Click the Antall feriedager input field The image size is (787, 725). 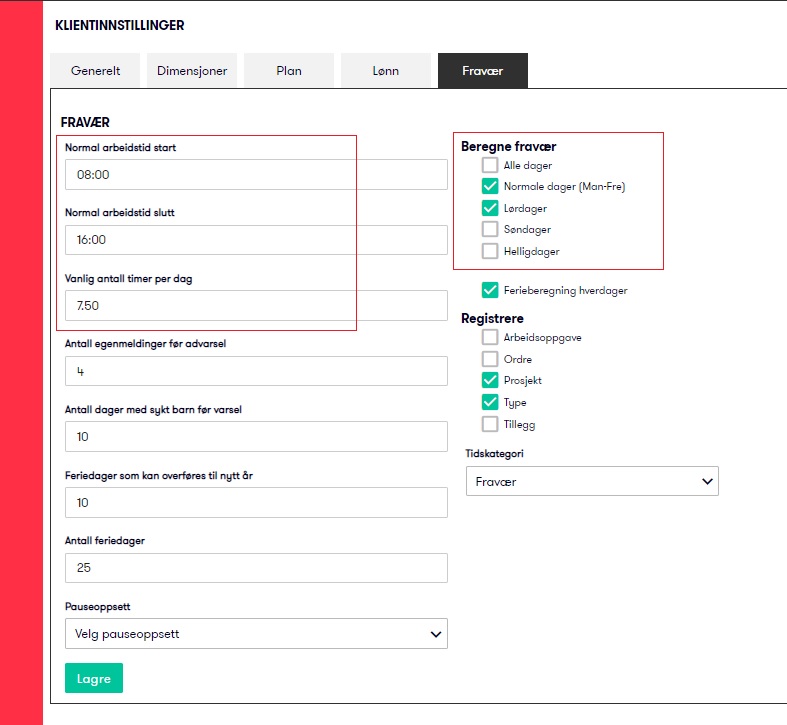coord(256,568)
